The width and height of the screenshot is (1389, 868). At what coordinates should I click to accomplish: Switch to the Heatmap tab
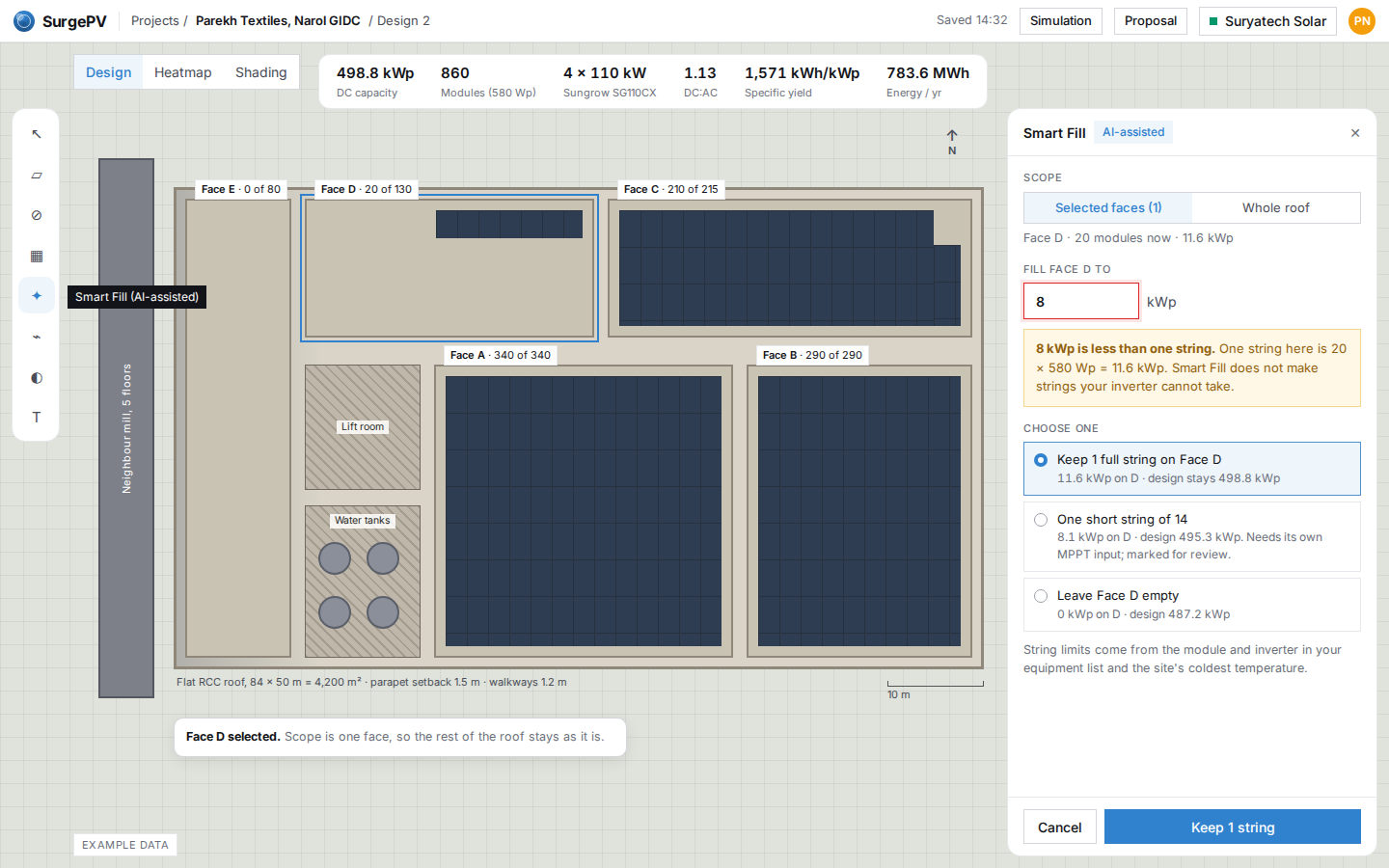(183, 72)
